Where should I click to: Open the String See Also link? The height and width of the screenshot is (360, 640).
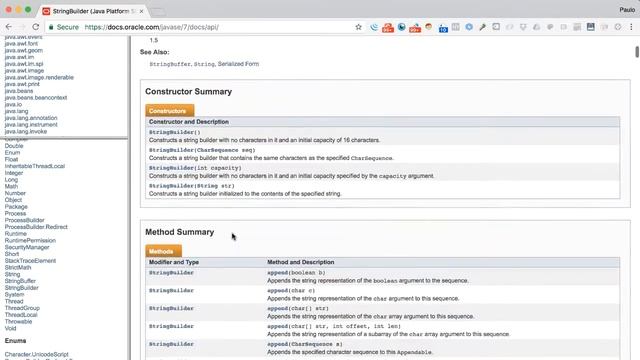point(204,64)
